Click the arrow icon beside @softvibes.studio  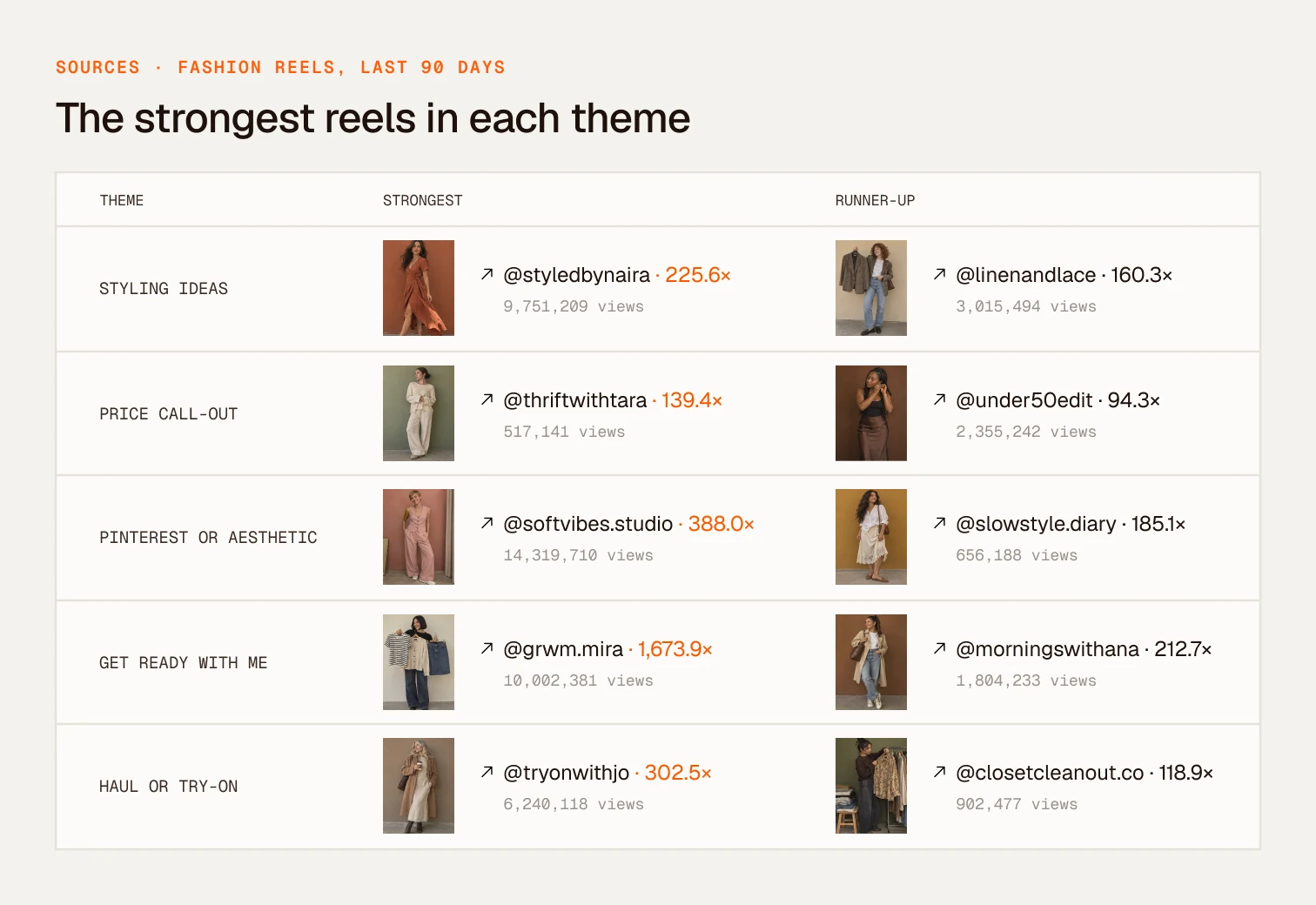click(487, 523)
